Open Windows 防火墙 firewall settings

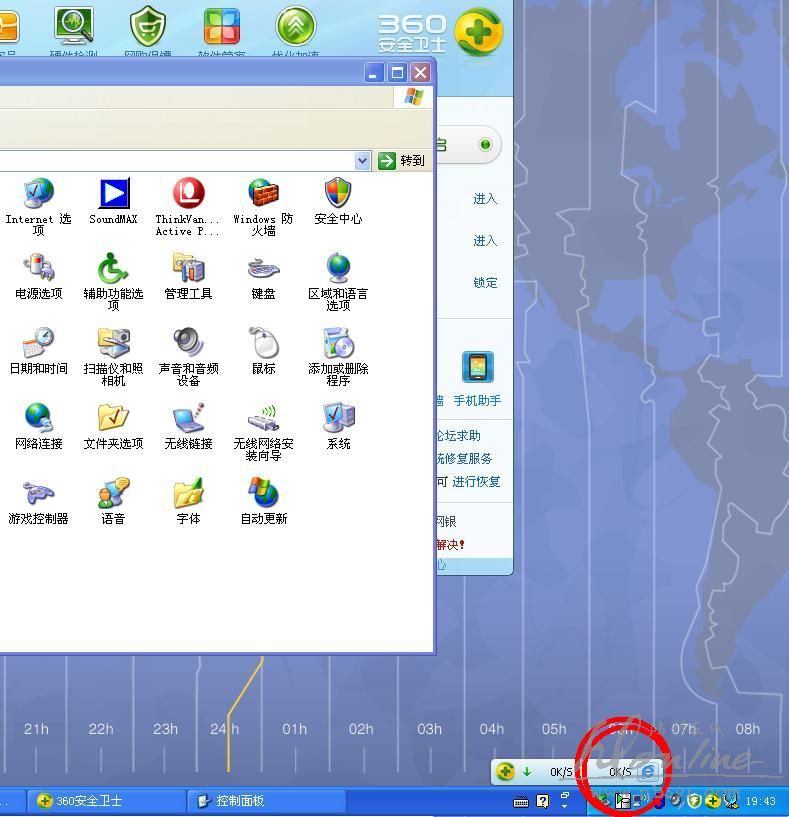coord(263,206)
